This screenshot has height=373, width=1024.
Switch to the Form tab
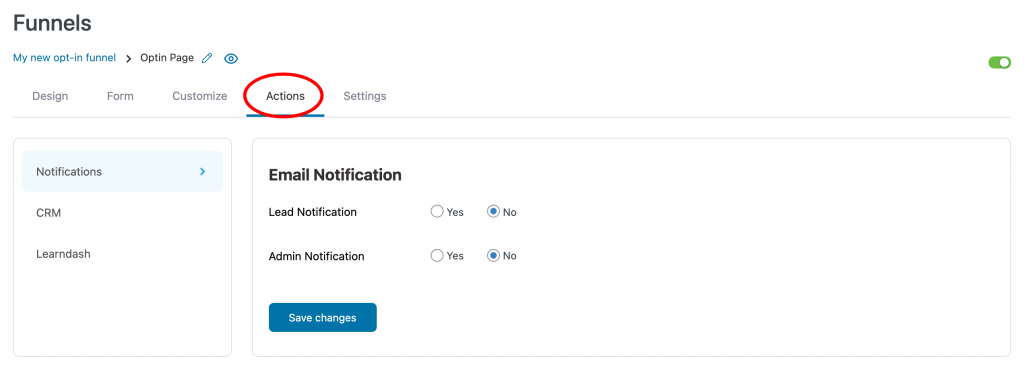click(120, 96)
